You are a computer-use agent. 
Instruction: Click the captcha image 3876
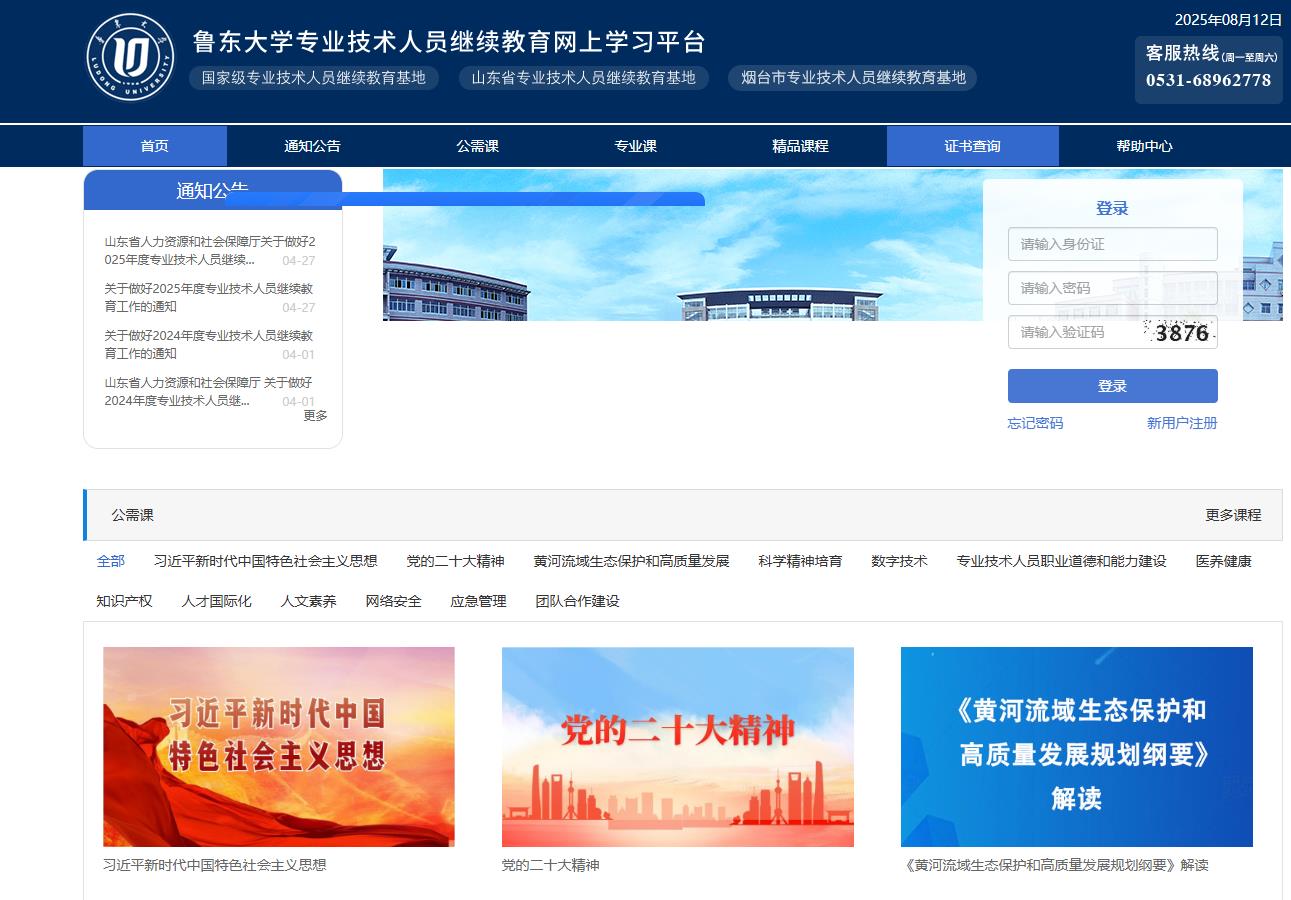click(x=1181, y=333)
